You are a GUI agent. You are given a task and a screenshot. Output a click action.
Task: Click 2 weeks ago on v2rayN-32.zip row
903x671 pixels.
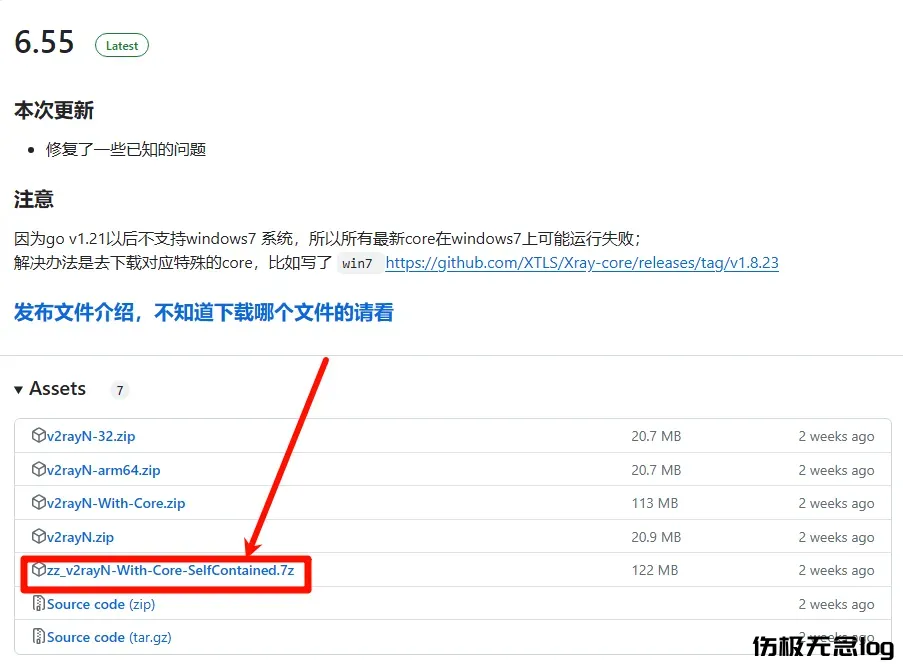(x=836, y=437)
